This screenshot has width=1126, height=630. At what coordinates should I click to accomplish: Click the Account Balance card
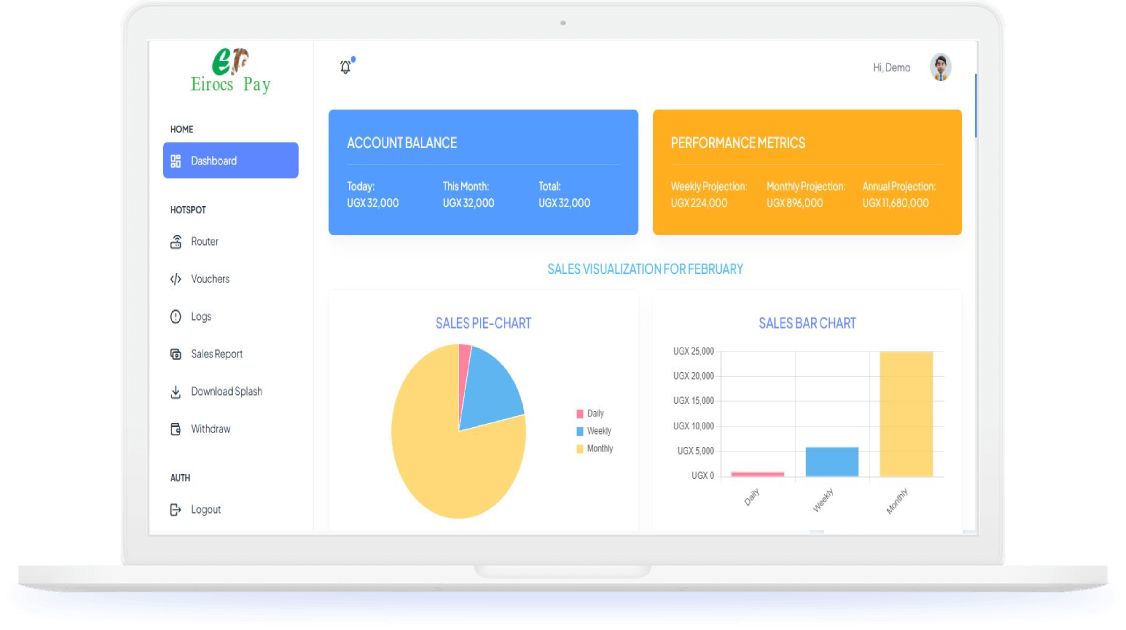tap(483, 172)
